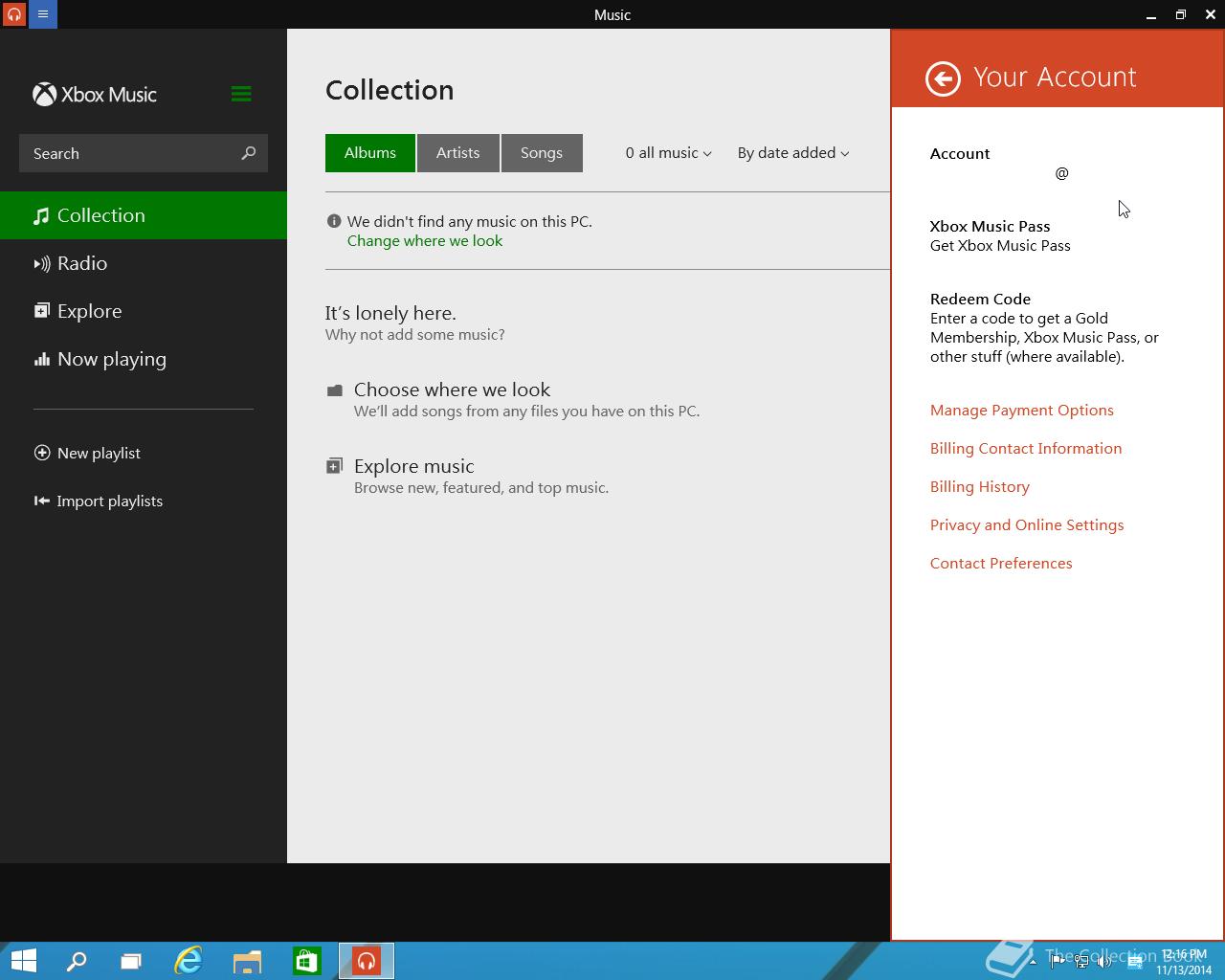Image resolution: width=1225 pixels, height=980 pixels.
Task: Launch Internet Explorer from taskbar
Action: [189, 961]
